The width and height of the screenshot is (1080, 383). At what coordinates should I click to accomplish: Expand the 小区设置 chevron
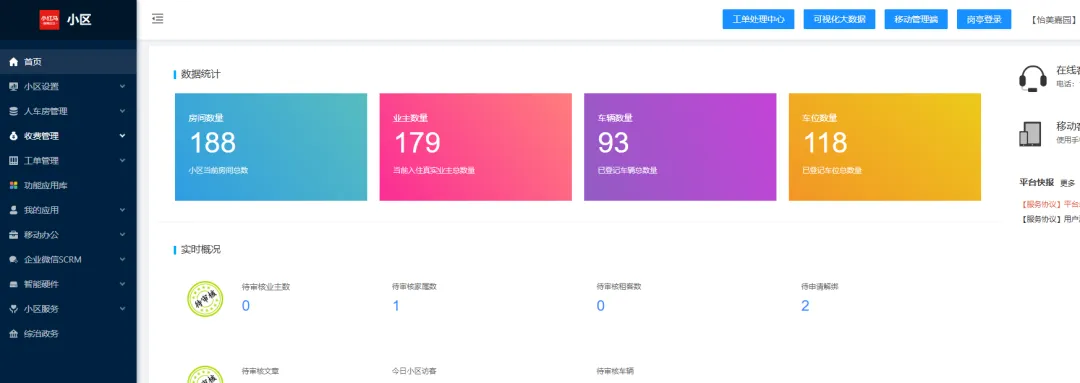tap(123, 86)
